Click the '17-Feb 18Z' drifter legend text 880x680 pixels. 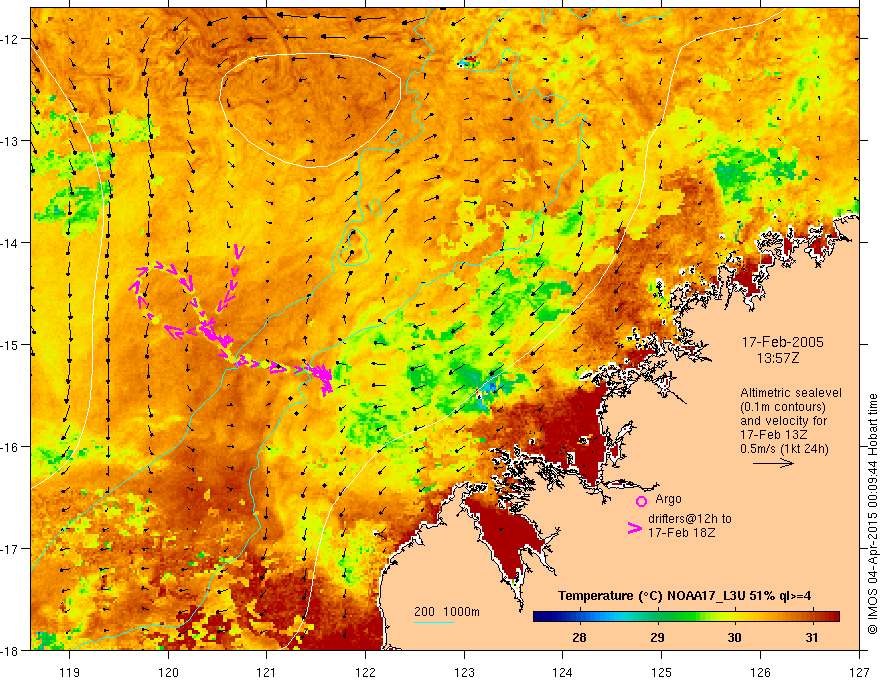(x=681, y=533)
